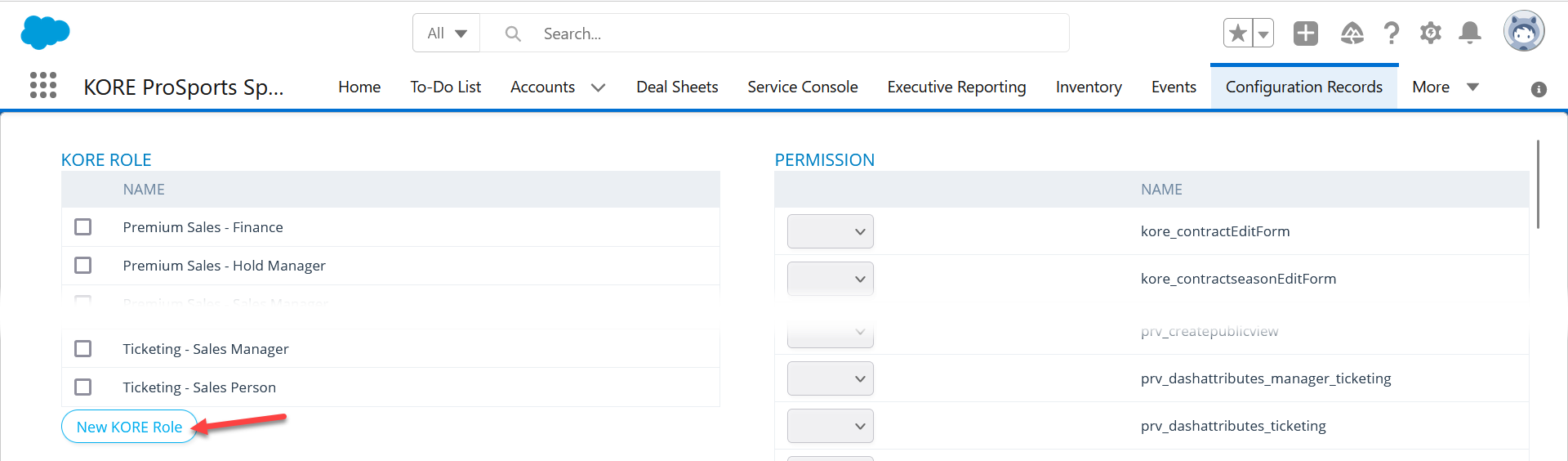Expand the More navigation menu

click(1445, 87)
